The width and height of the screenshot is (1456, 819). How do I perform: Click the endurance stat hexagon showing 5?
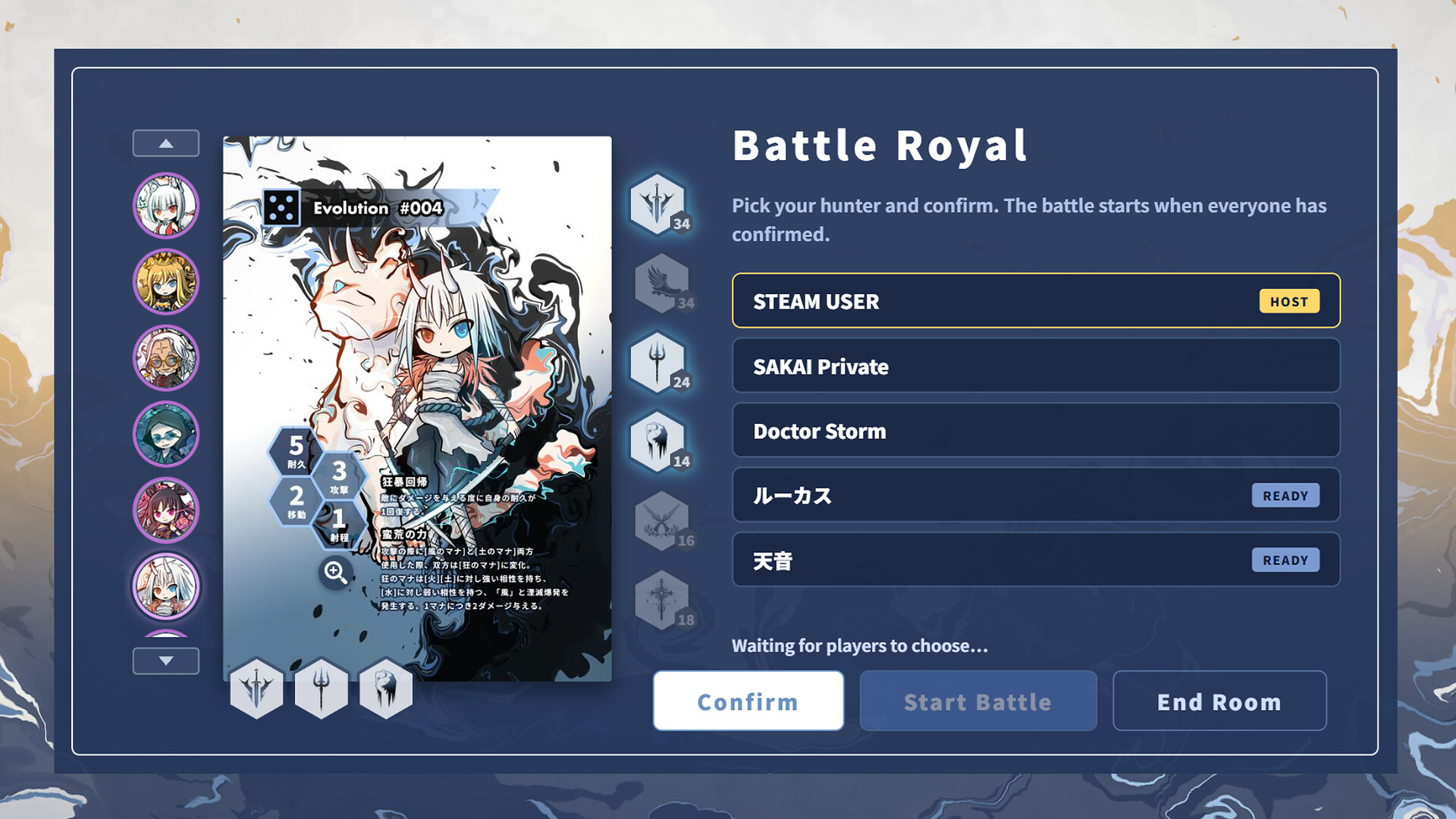pos(296,450)
